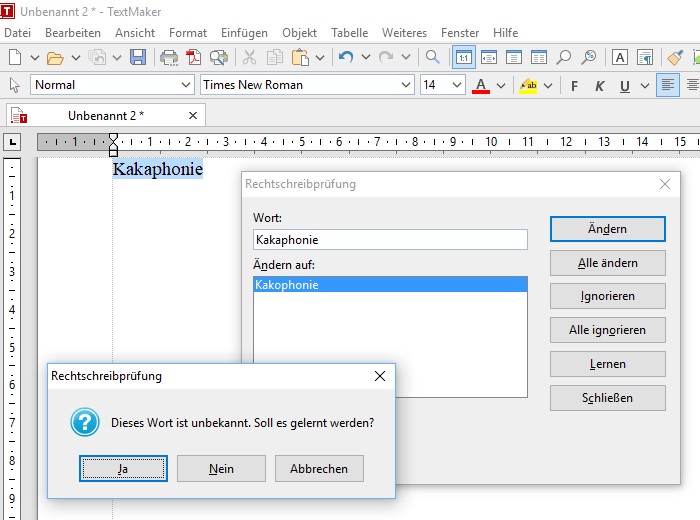Open the Einfügen menu

(x=244, y=32)
